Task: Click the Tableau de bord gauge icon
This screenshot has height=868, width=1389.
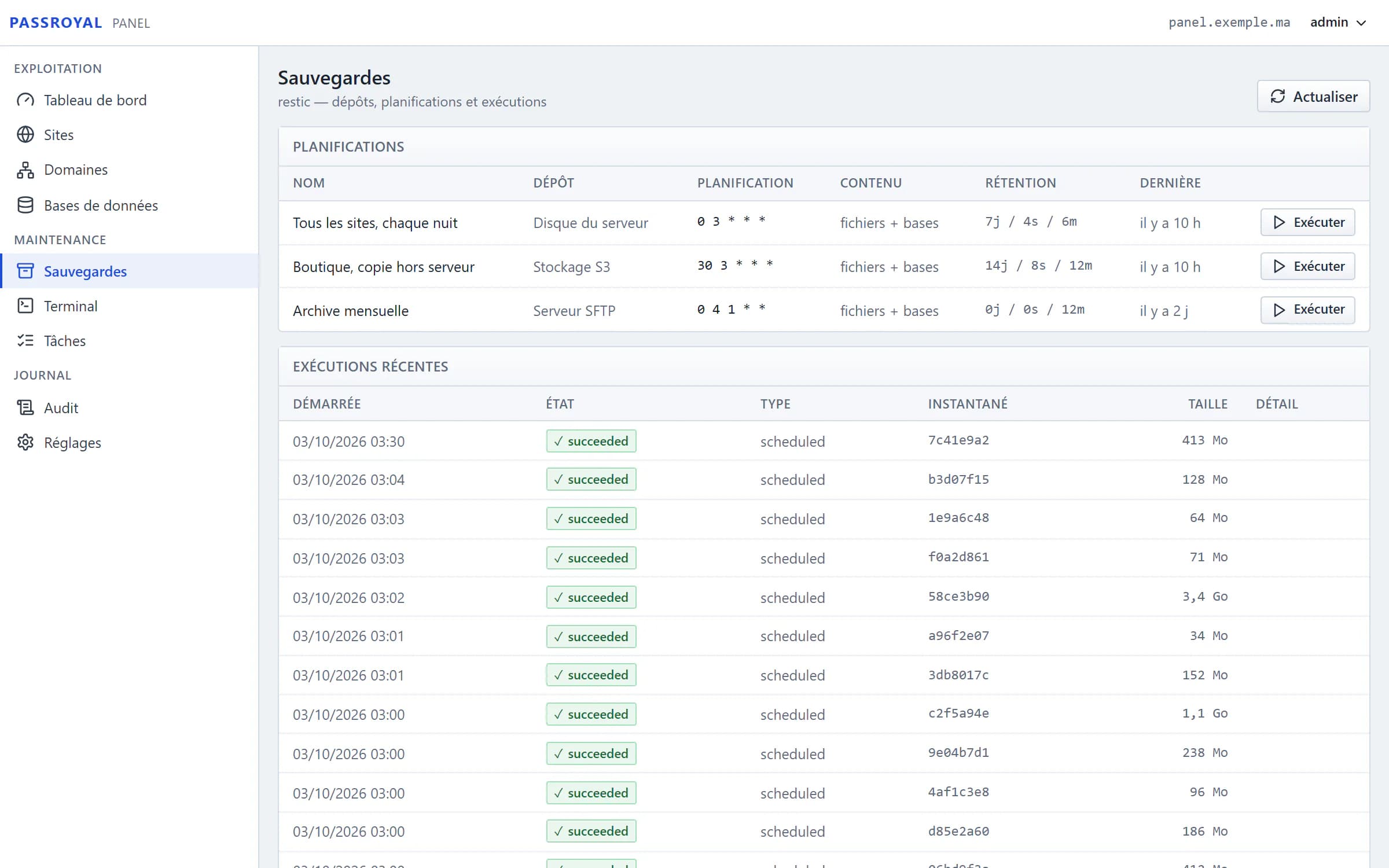Action: pos(25,100)
